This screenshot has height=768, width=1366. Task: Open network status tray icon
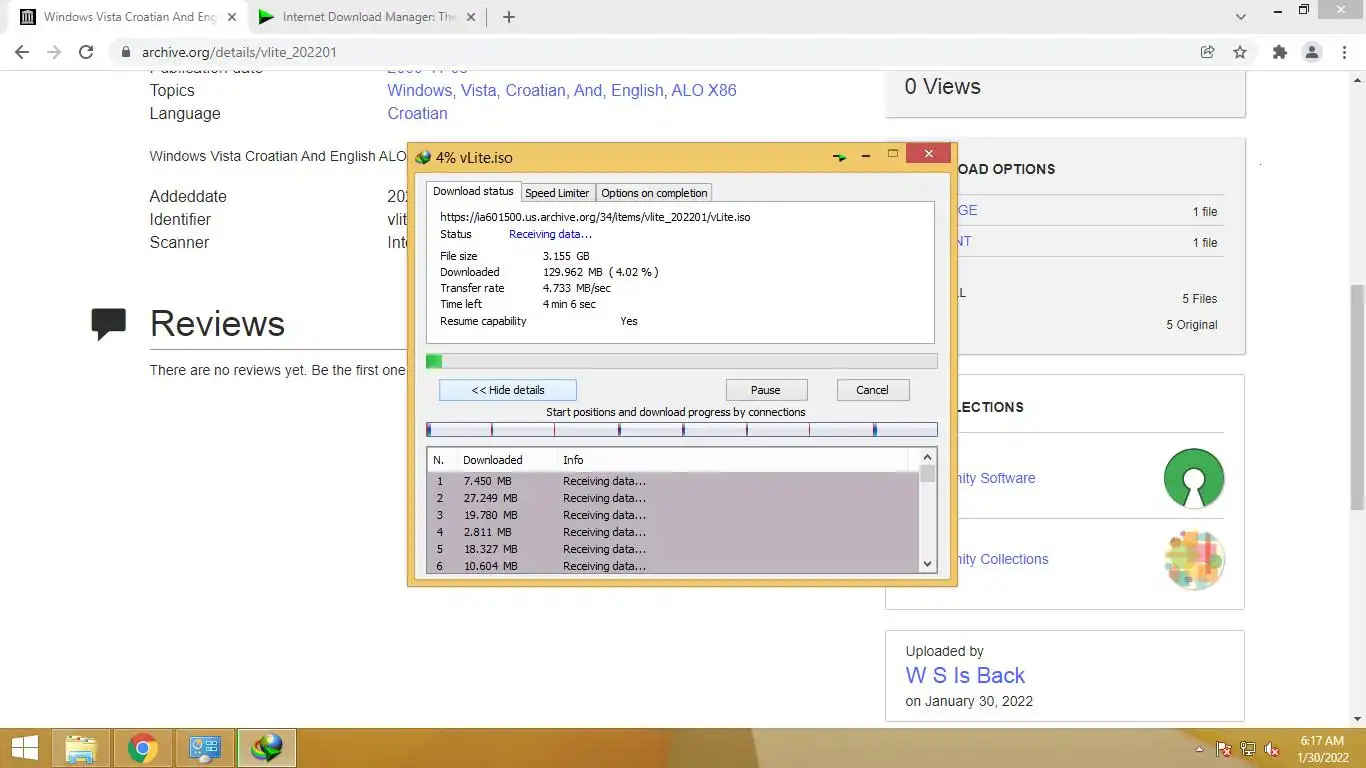[1248, 749]
